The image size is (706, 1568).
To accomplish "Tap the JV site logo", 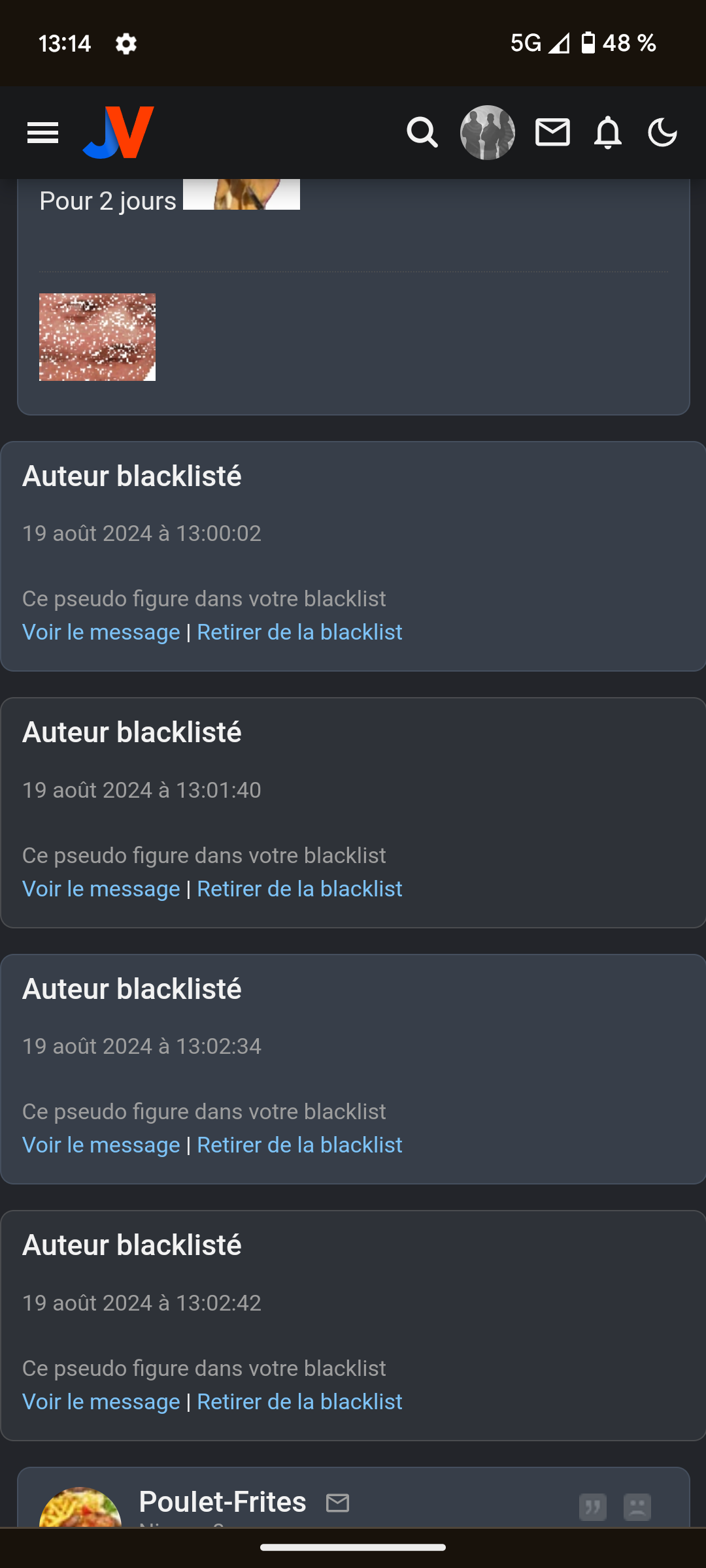I will pos(118,133).
